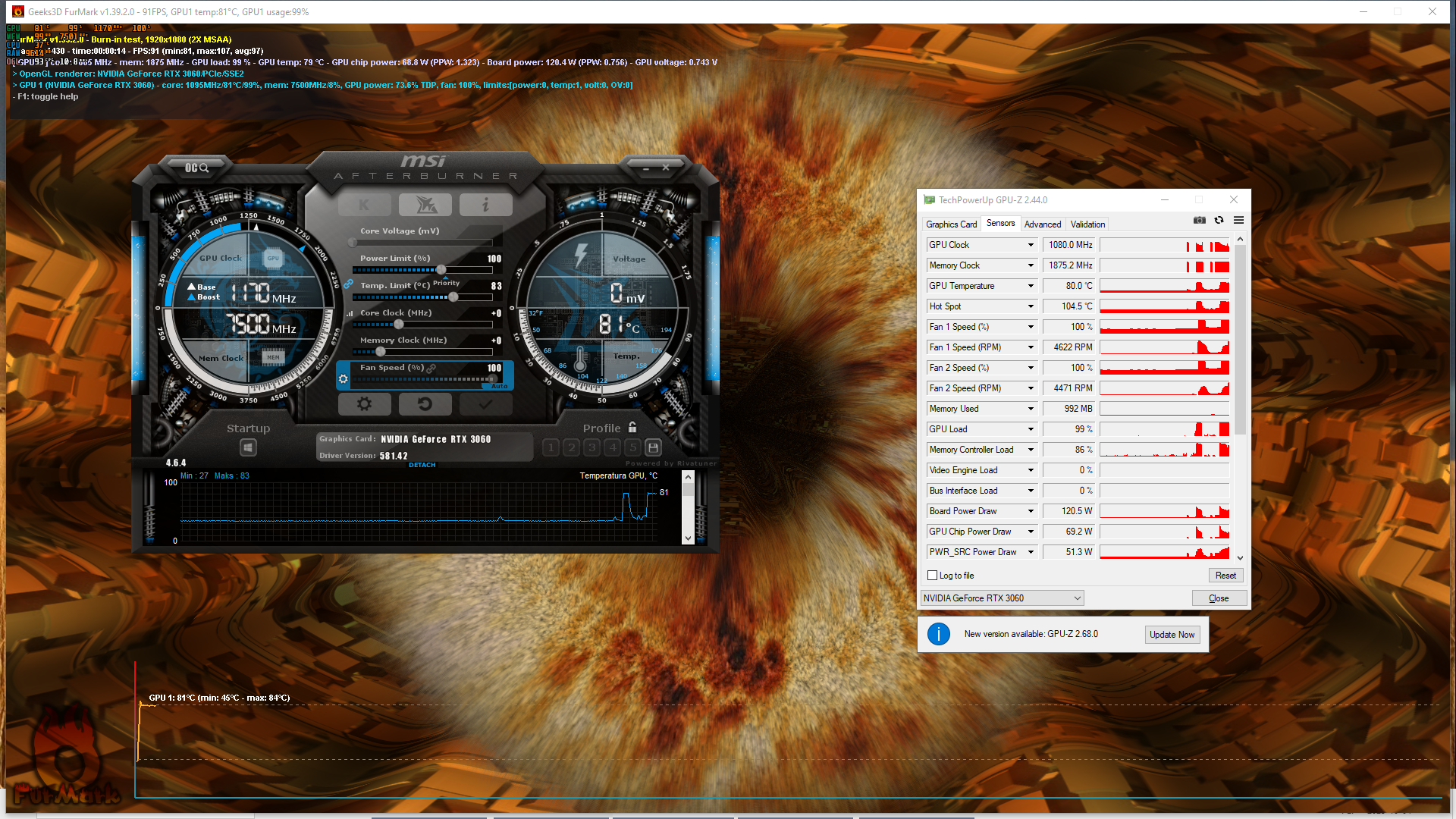Image resolution: width=1456 pixels, height=819 pixels.
Task: Launch MSI Kombustor with the K button
Action: pyautogui.click(x=364, y=205)
